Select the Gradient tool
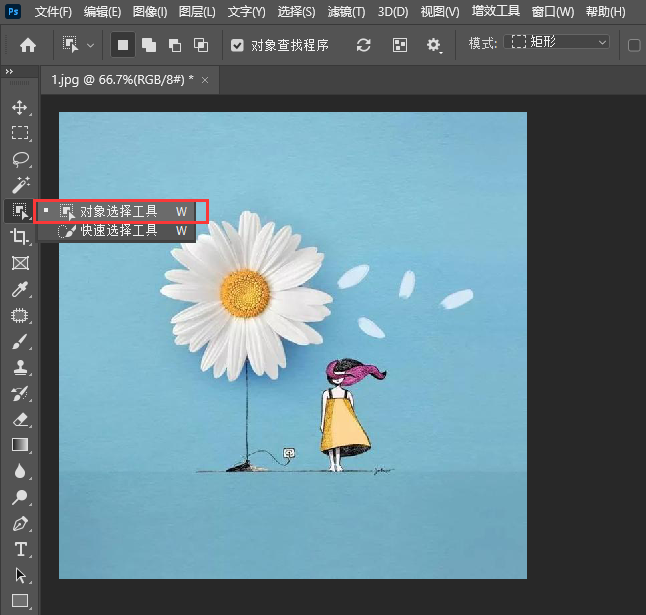This screenshot has width=646, height=615. pyautogui.click(x=20, y=445)
